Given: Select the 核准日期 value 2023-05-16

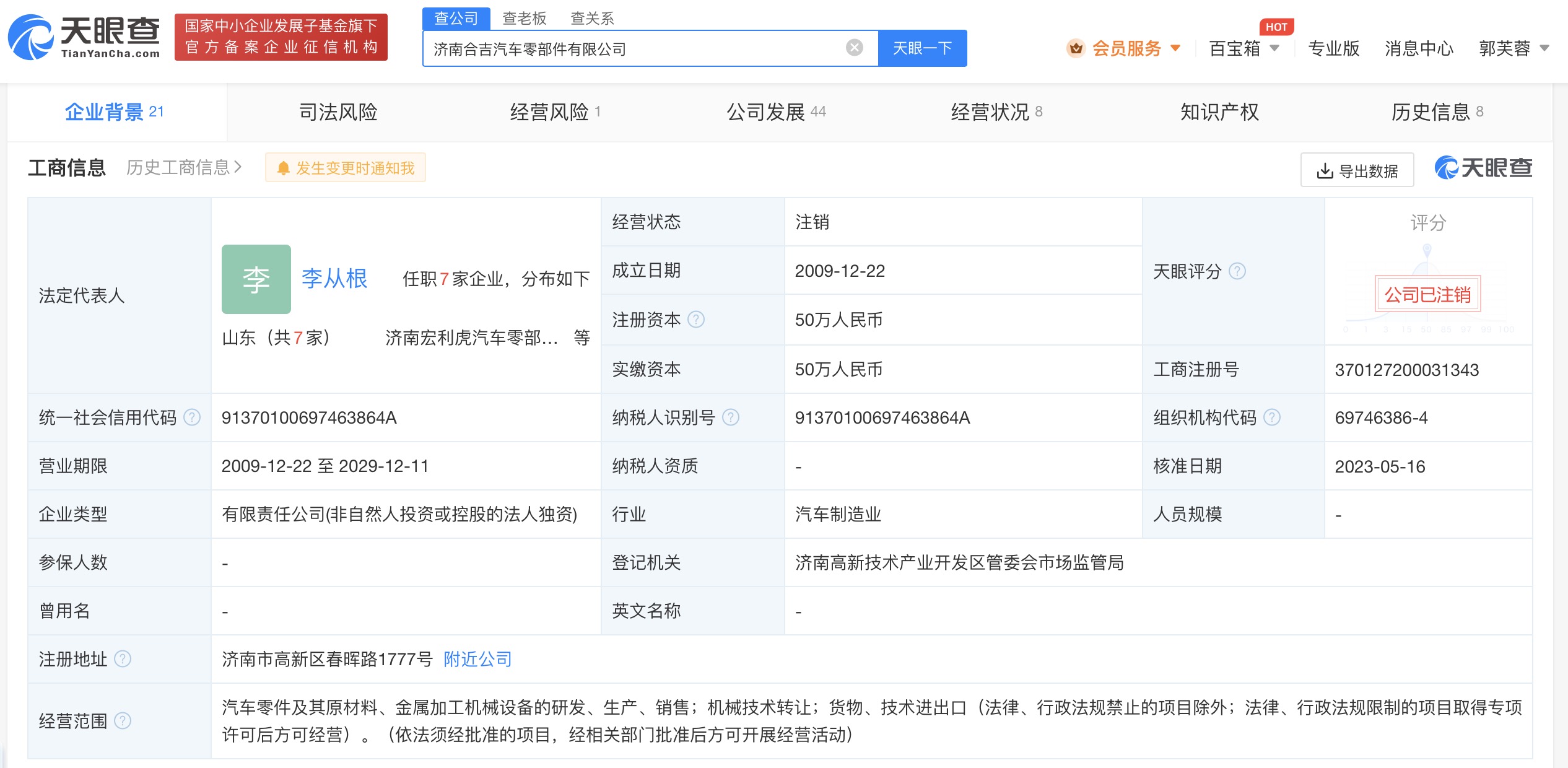Looking at the screenshot, I should coord(1380,466).
